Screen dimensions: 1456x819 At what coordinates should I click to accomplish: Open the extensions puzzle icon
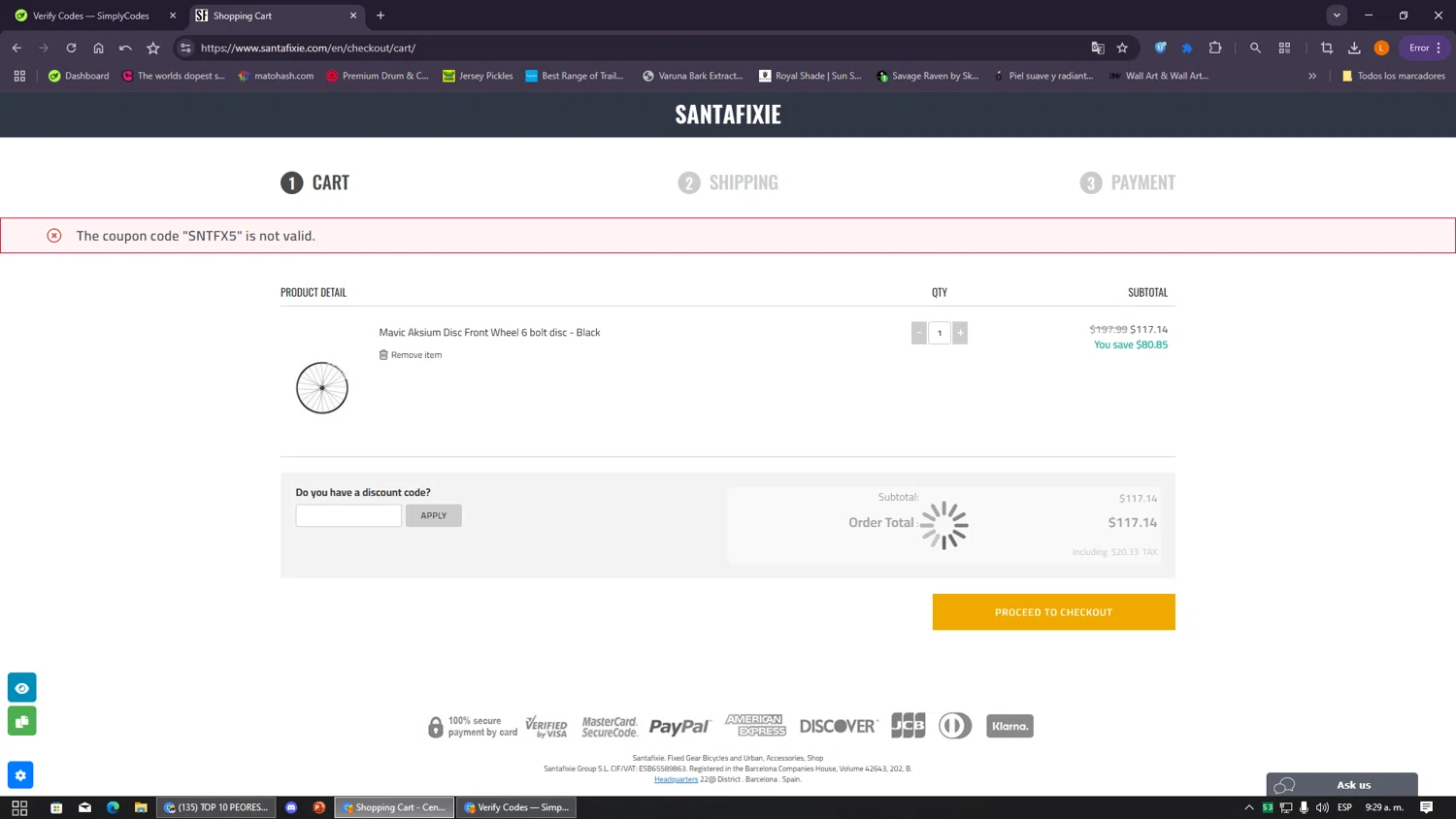1215,48
